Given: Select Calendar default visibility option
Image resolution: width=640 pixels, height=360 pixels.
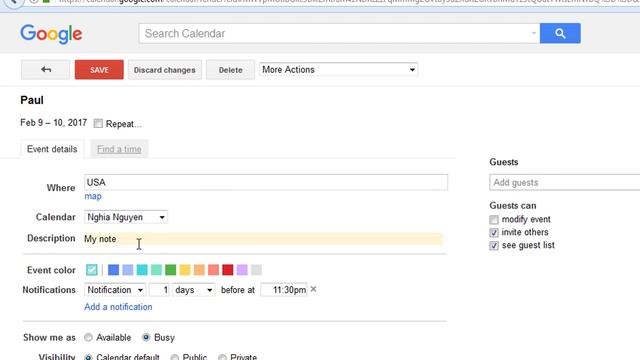Looking at the screenshot, I should [88, 357].
